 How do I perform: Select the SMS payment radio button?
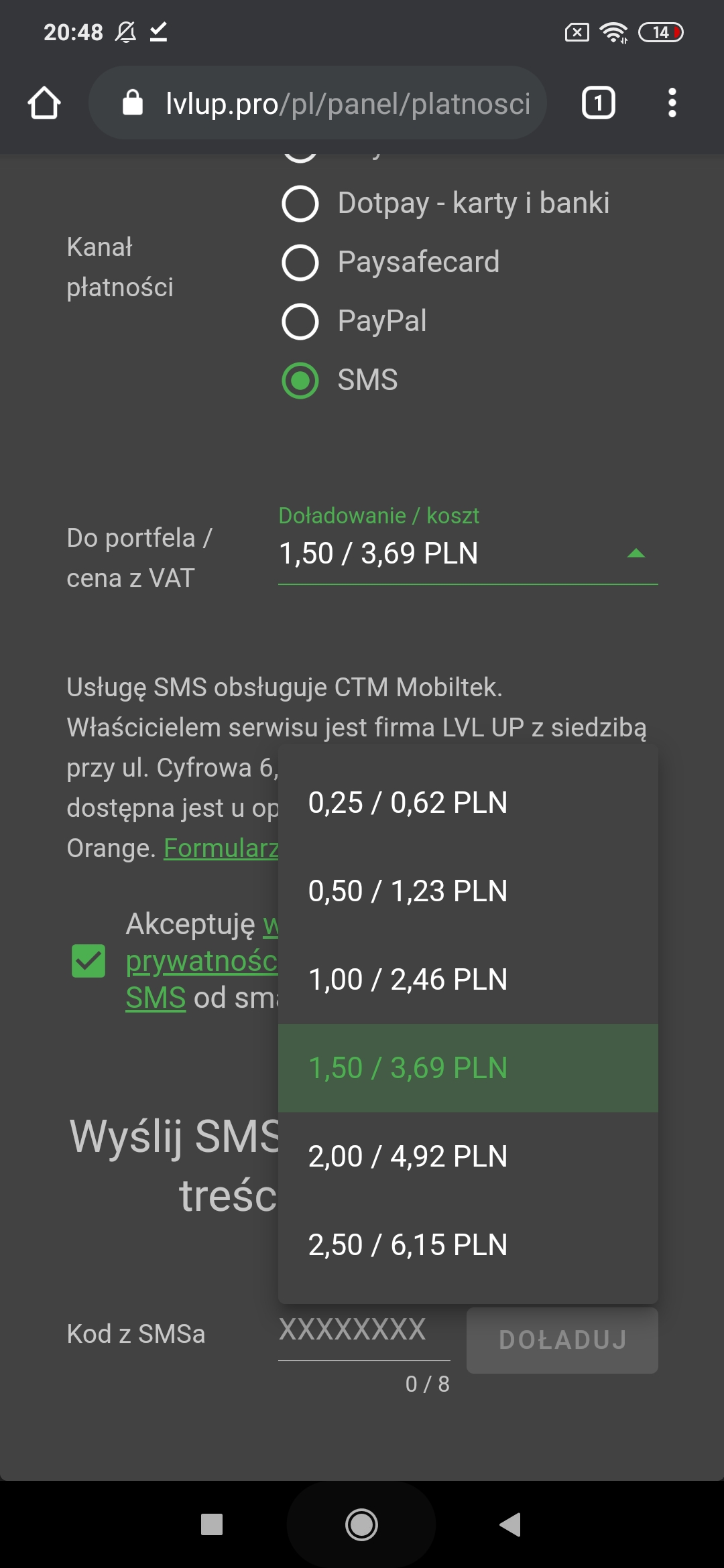[x=300, y=381]
